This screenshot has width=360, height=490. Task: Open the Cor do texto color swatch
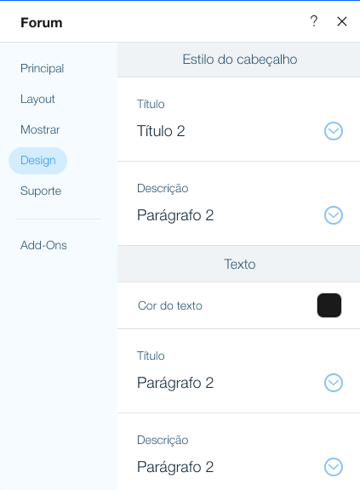pyautogui.click(x=329, y=305)
